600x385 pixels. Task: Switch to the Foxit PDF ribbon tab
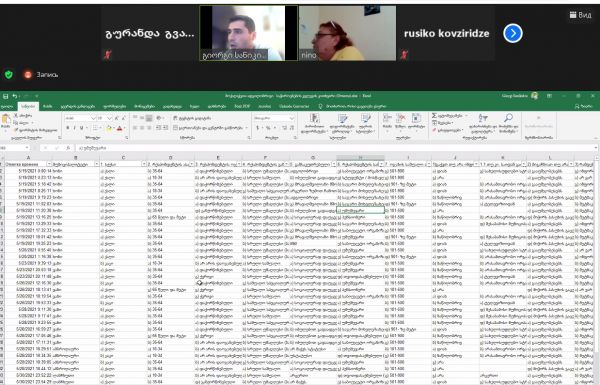[242, 106]
